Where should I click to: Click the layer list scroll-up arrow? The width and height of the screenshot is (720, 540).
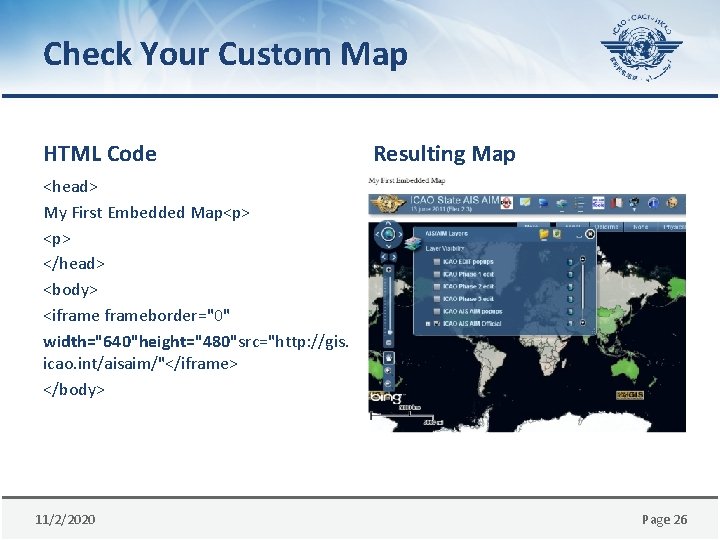[x=583, y=259]
